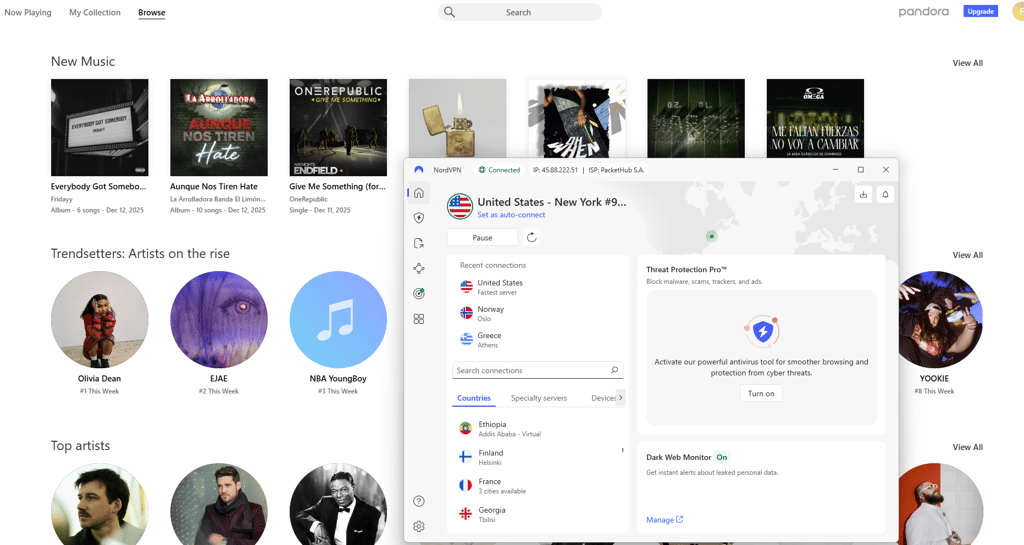1024x545 pixels.
Task: Switch to the Specialty servers tab
Action: click(539, 398)
